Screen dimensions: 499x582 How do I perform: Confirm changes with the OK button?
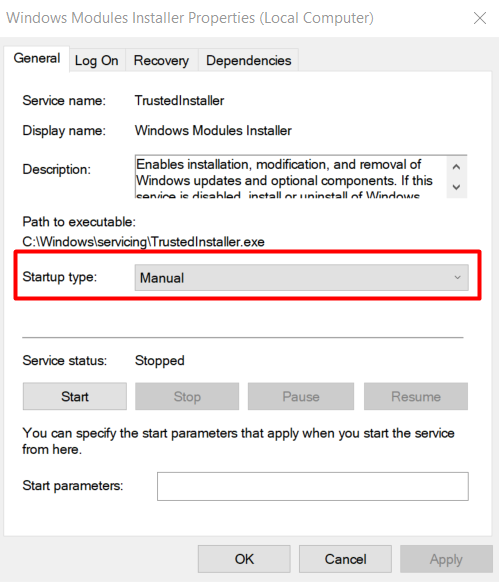coord(244,559)
